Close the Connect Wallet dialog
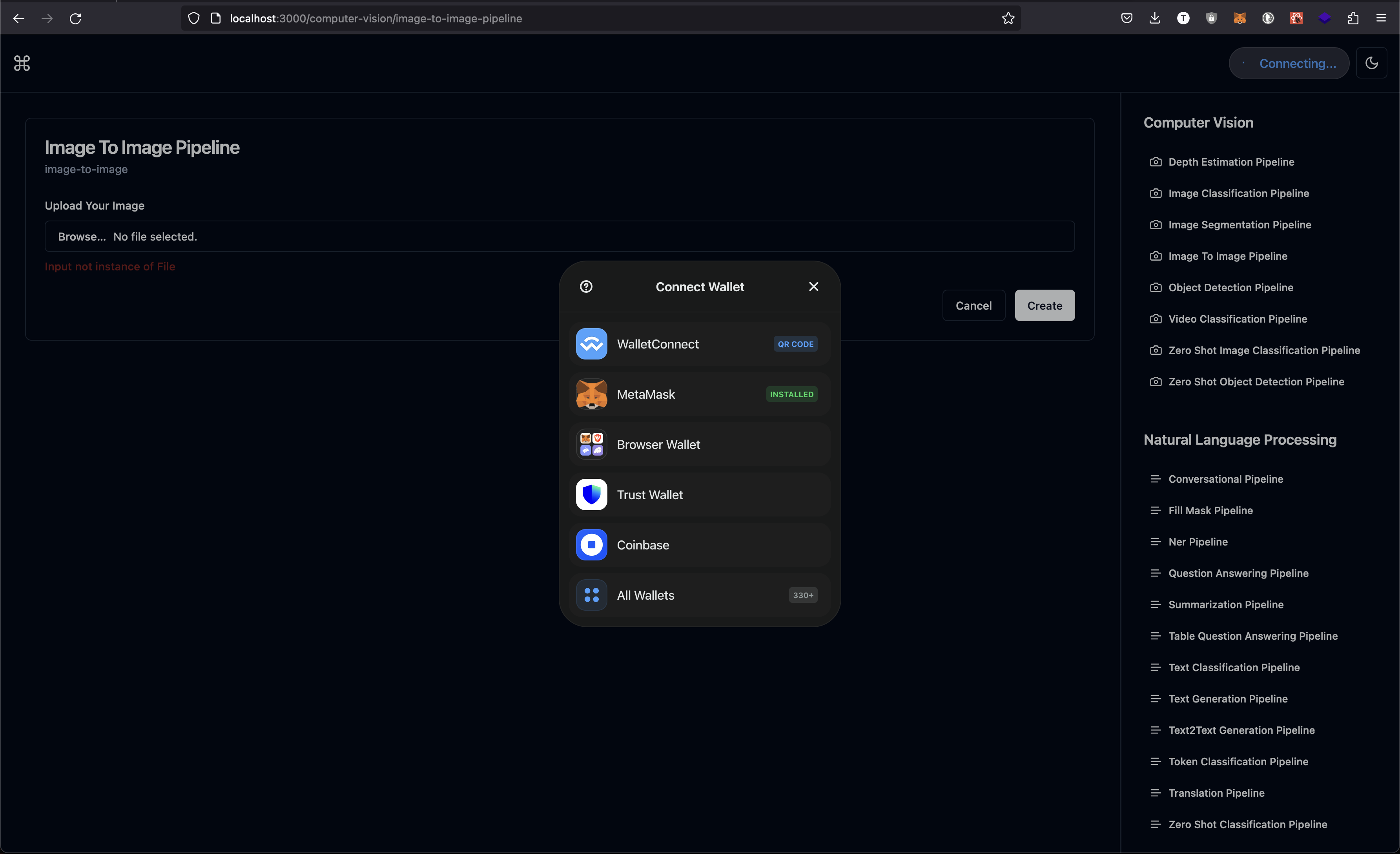The image size is (1400, 854). tap(814, 286)
